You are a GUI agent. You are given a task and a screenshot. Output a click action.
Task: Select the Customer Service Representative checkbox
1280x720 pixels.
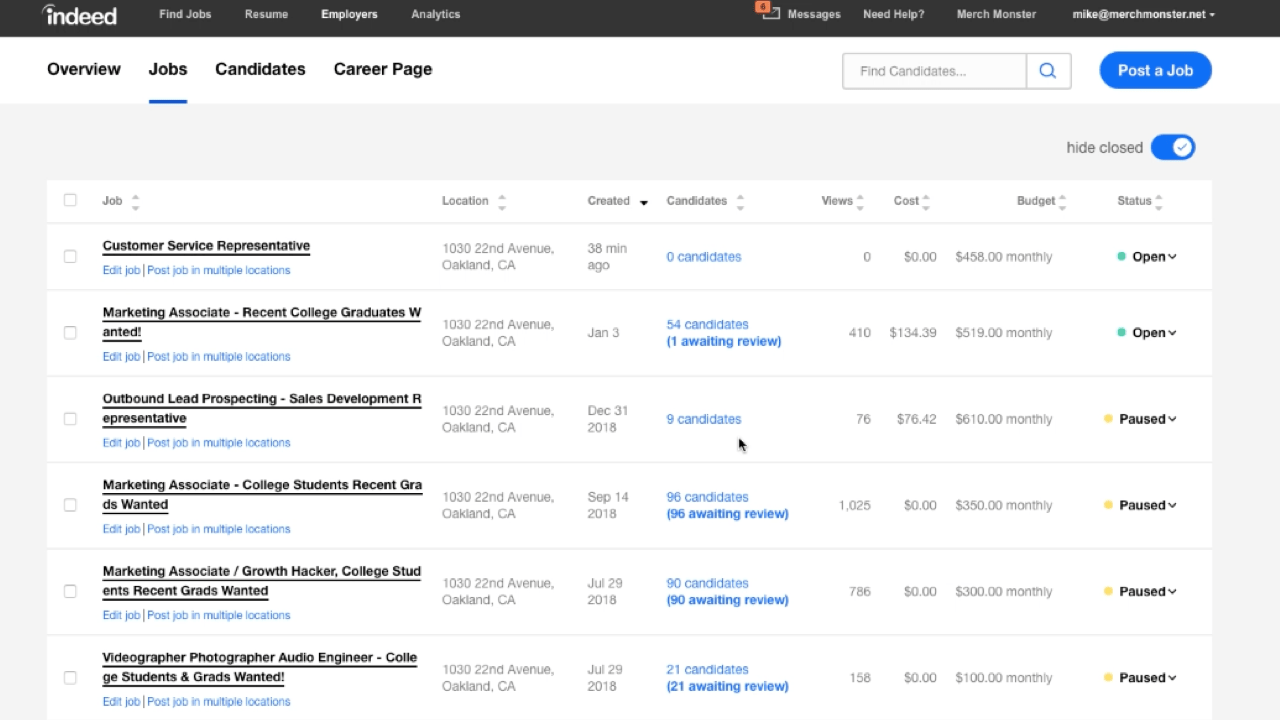[x=70, y=256]
